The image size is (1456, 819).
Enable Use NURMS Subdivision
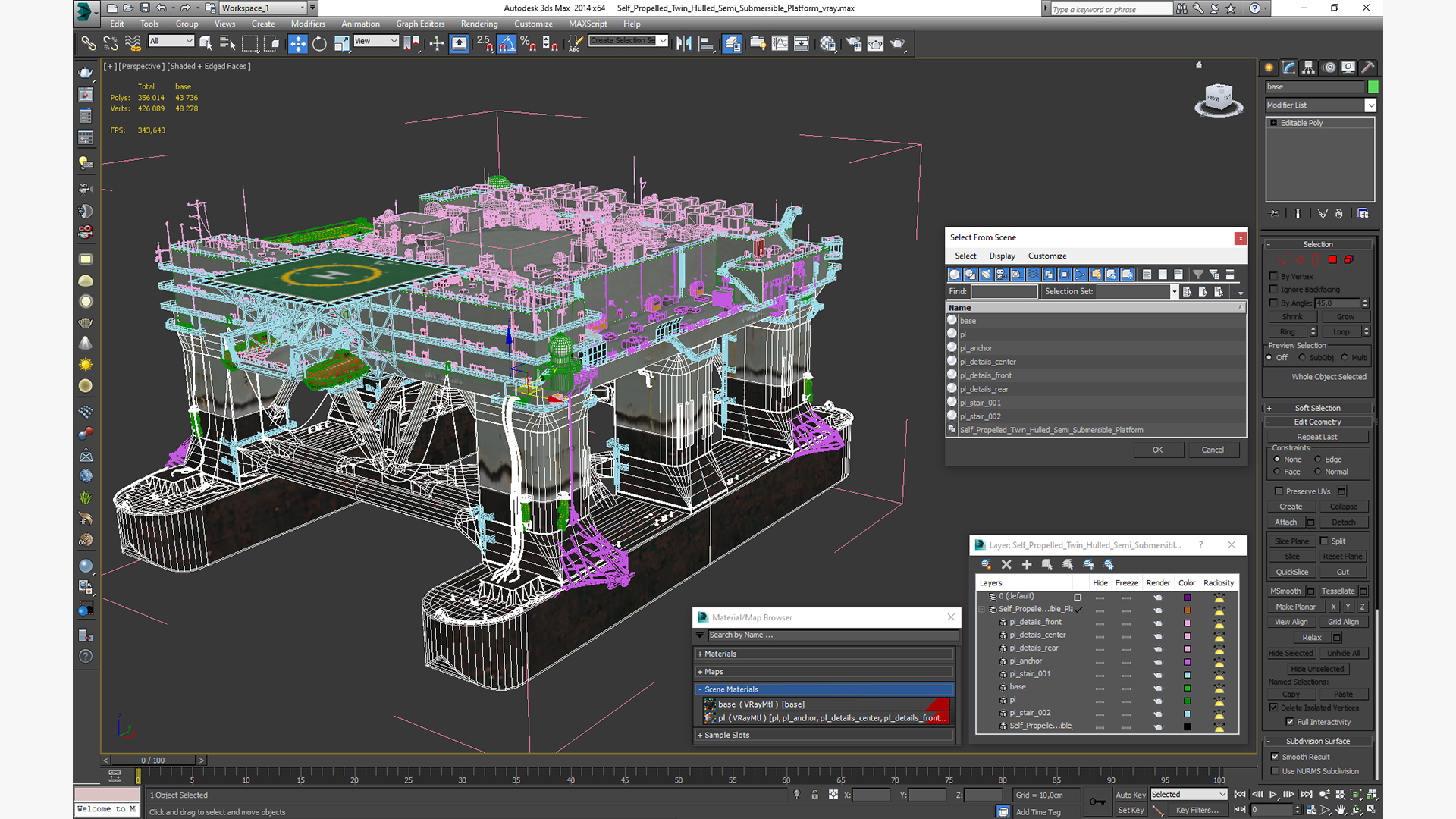[1275, 770]
